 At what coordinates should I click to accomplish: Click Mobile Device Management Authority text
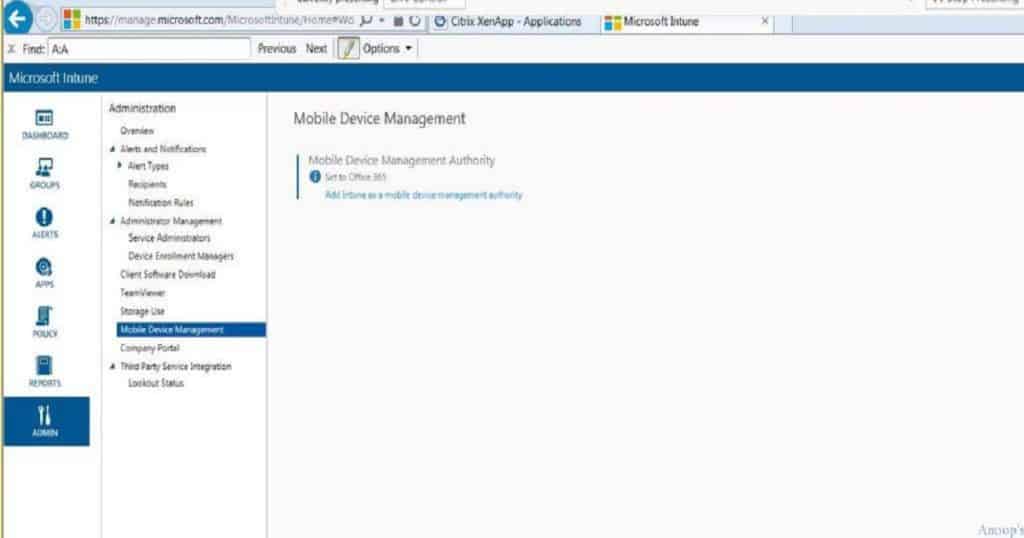pos(402,161)
